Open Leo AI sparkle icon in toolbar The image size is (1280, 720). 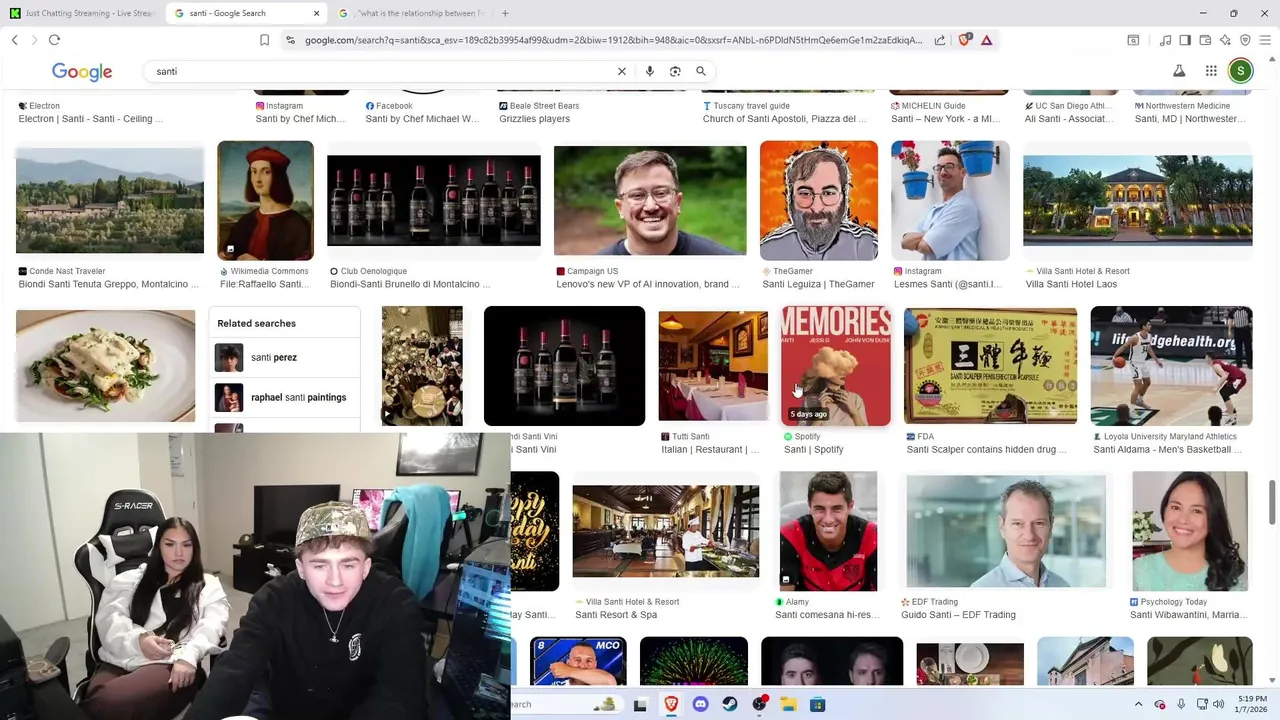point(1225,40)
